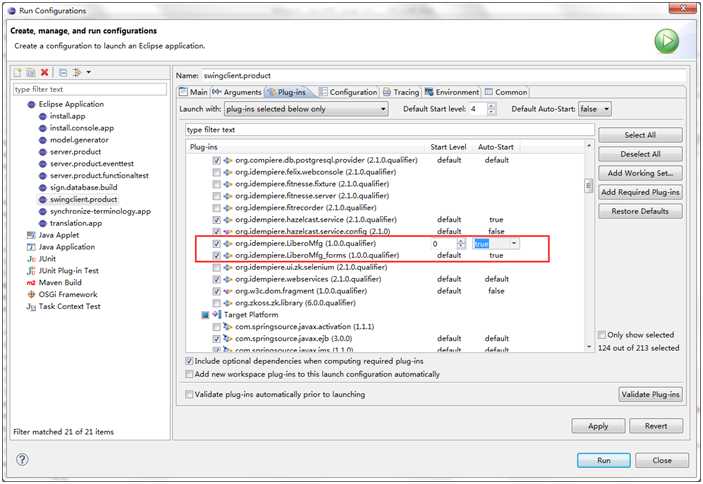Click the JUnit icon
The image size is (703, 484).
pos(31,259)
